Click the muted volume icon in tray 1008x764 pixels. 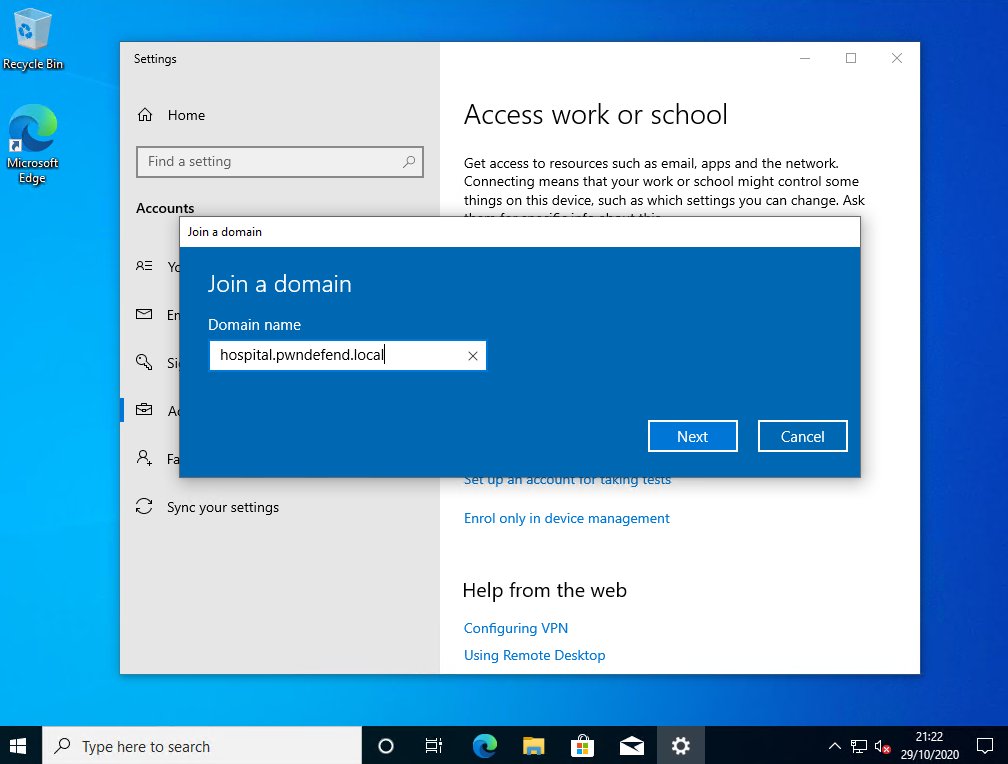(882, 746)
